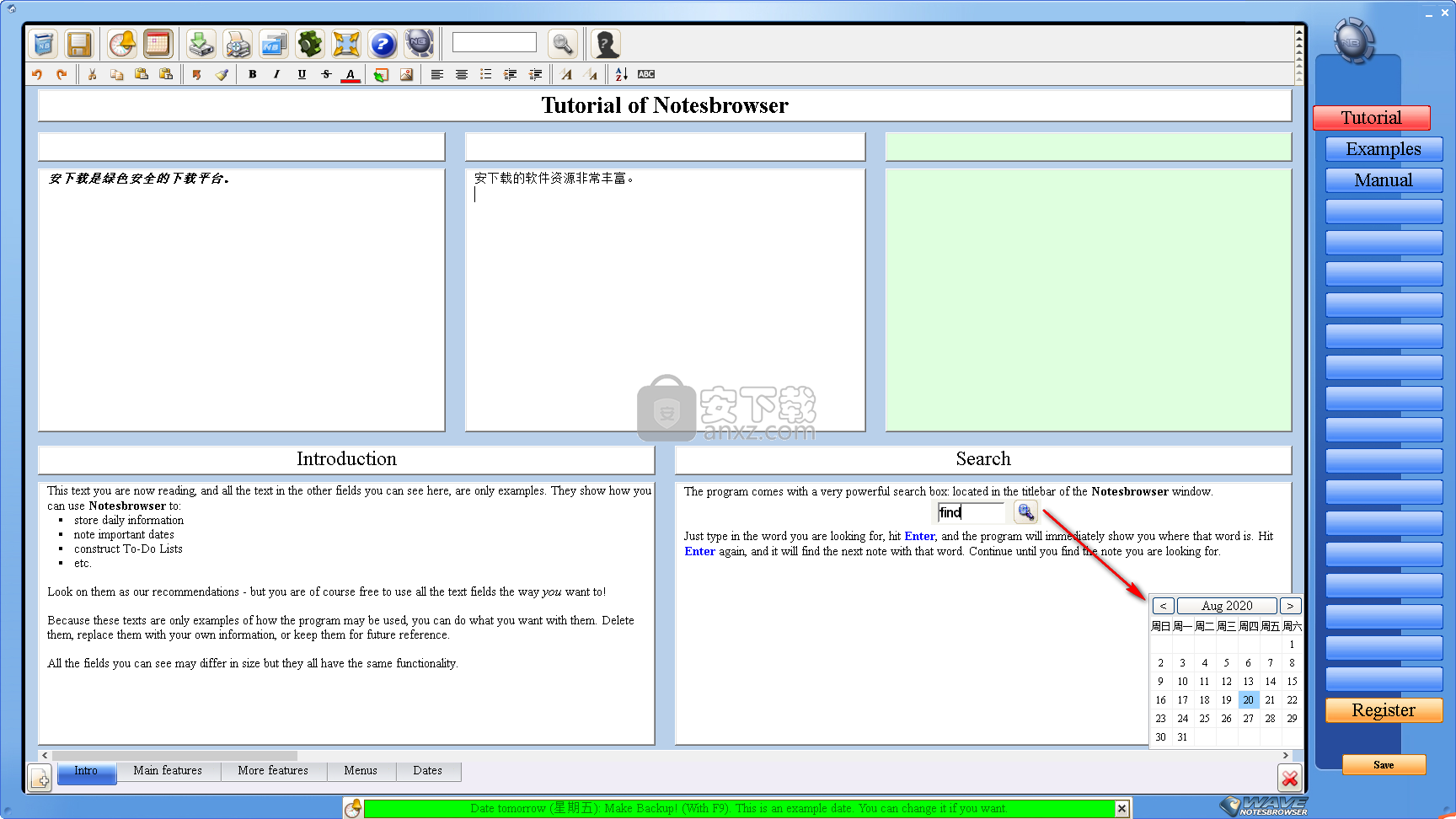
Task: Click the Search heading field
Action: (983, 459)
